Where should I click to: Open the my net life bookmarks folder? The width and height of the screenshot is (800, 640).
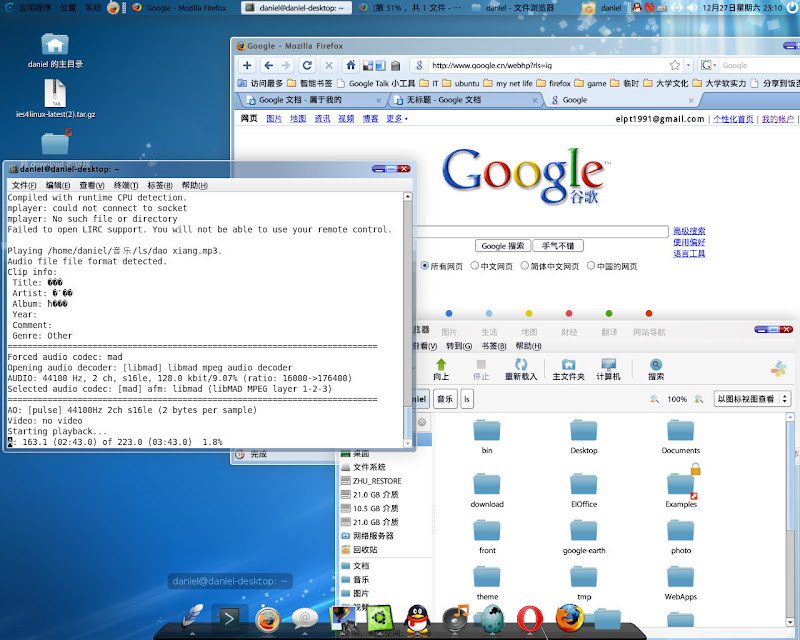click(x=508, y=83)
